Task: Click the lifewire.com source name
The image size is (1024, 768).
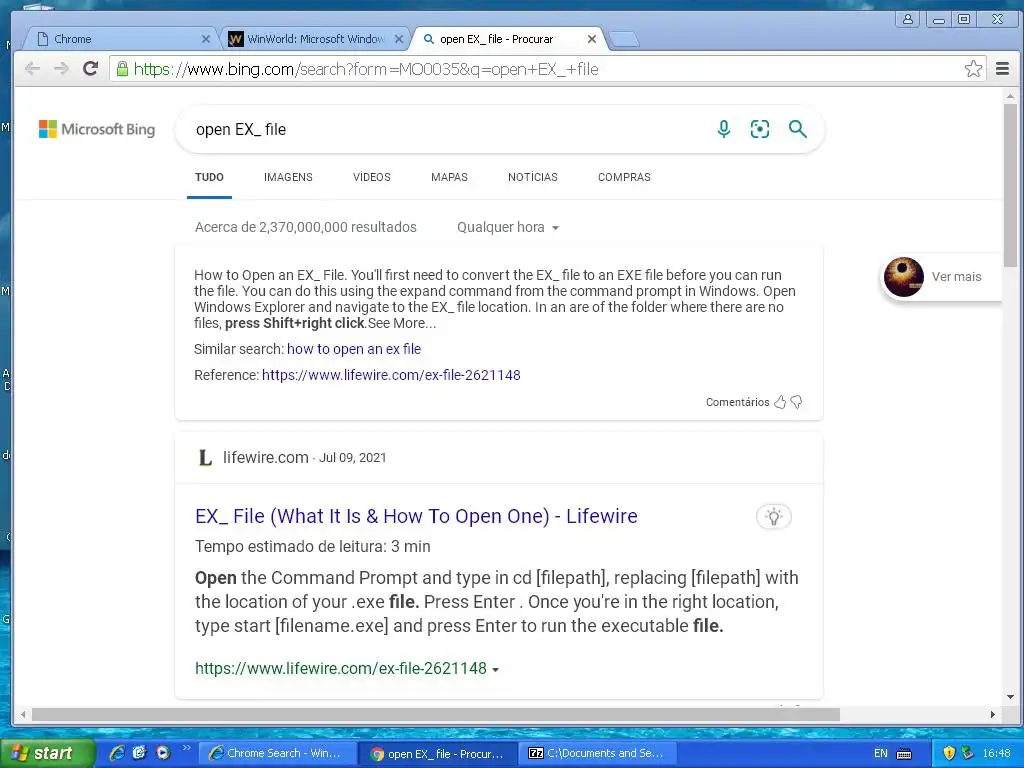Action: coord(266,457)
